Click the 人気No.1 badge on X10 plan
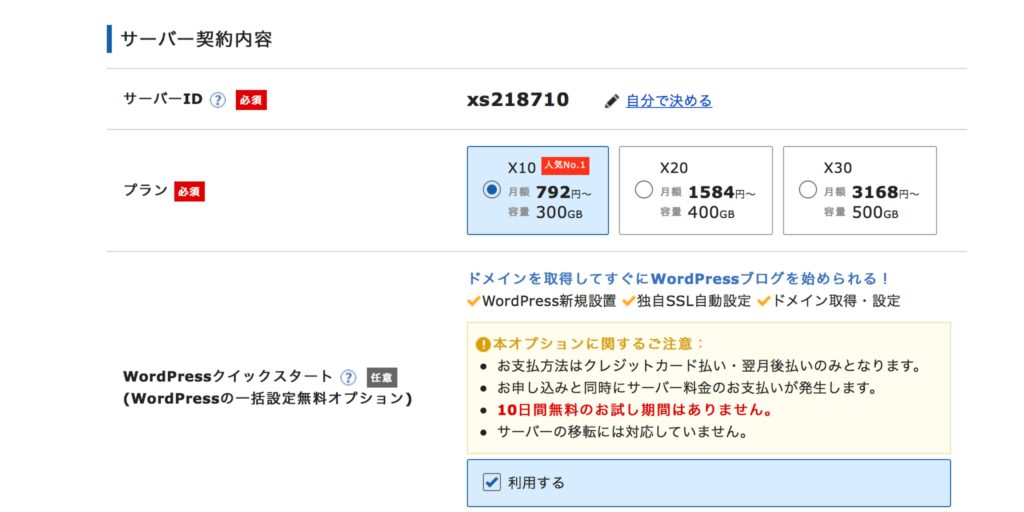1024x512 pixels. 565,166
